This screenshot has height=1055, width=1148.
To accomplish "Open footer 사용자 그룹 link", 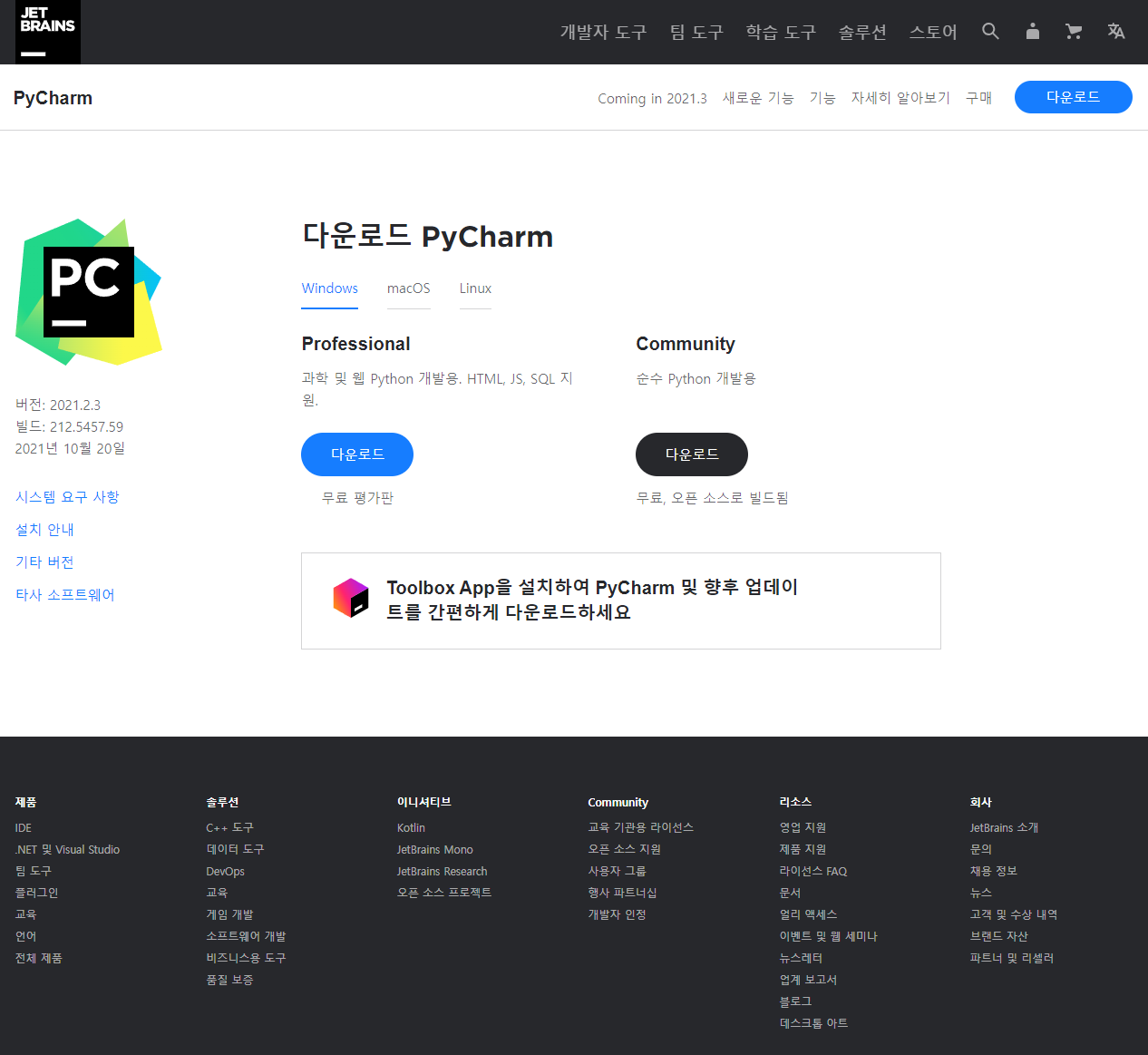I will point(618,872).
